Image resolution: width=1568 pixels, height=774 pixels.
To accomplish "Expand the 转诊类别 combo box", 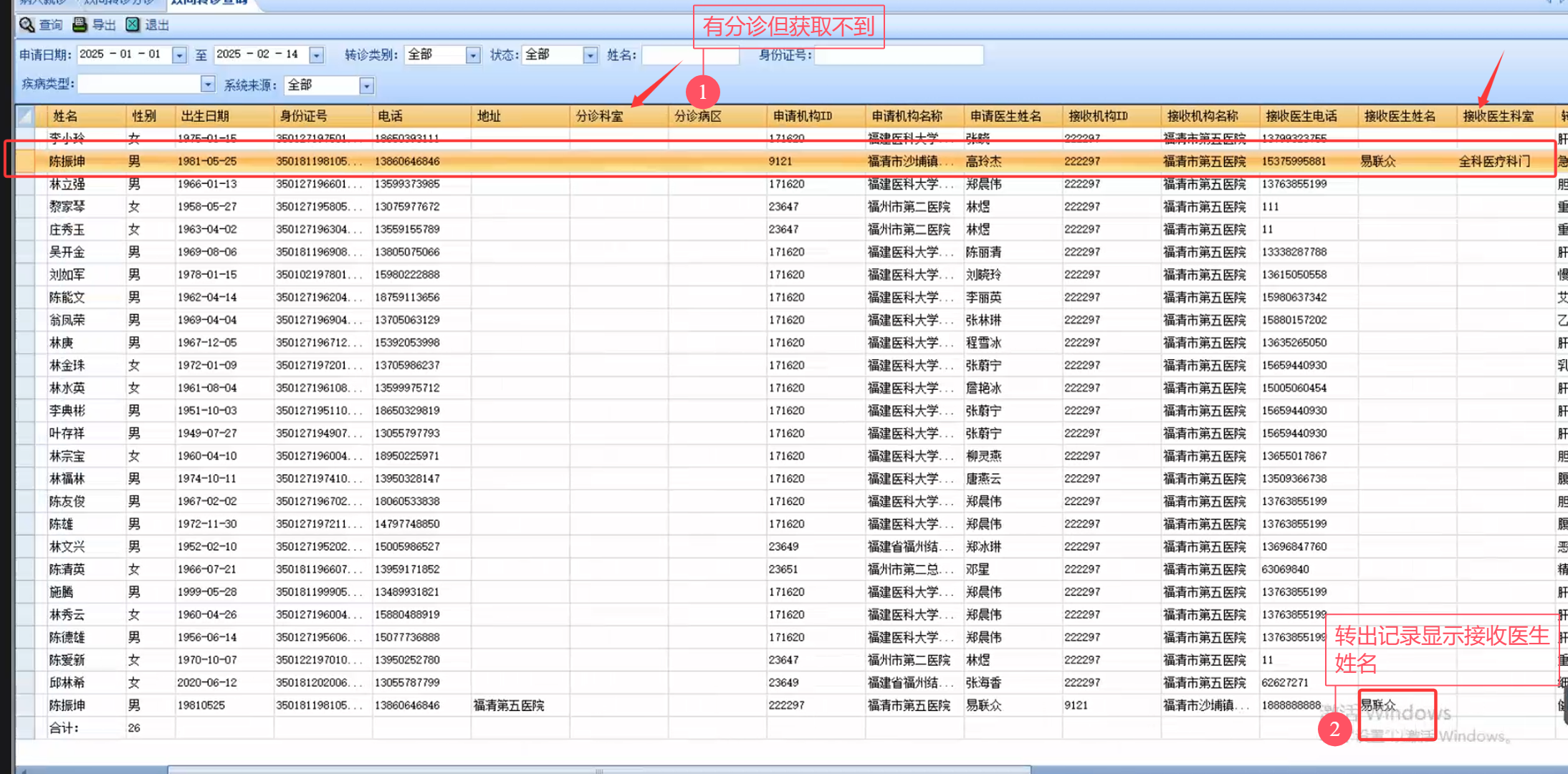I will pos(473,55).
